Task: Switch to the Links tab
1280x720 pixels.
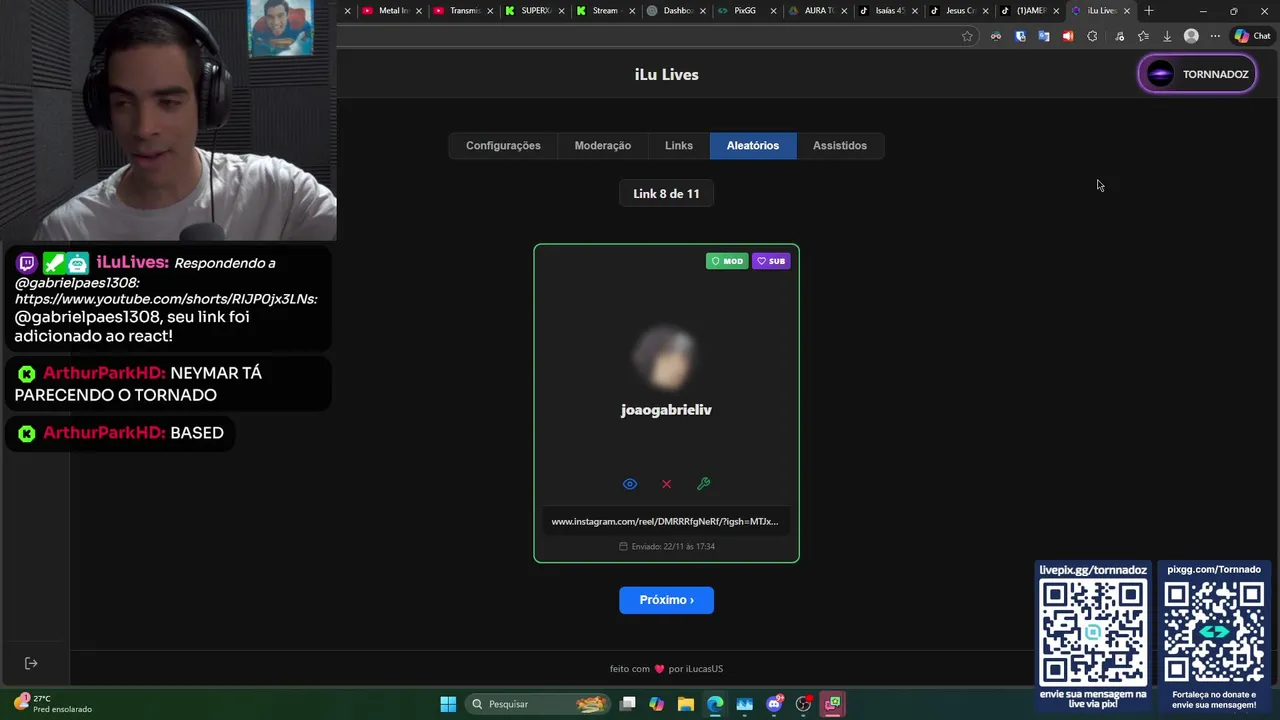Action: click(x=679, y=146)
